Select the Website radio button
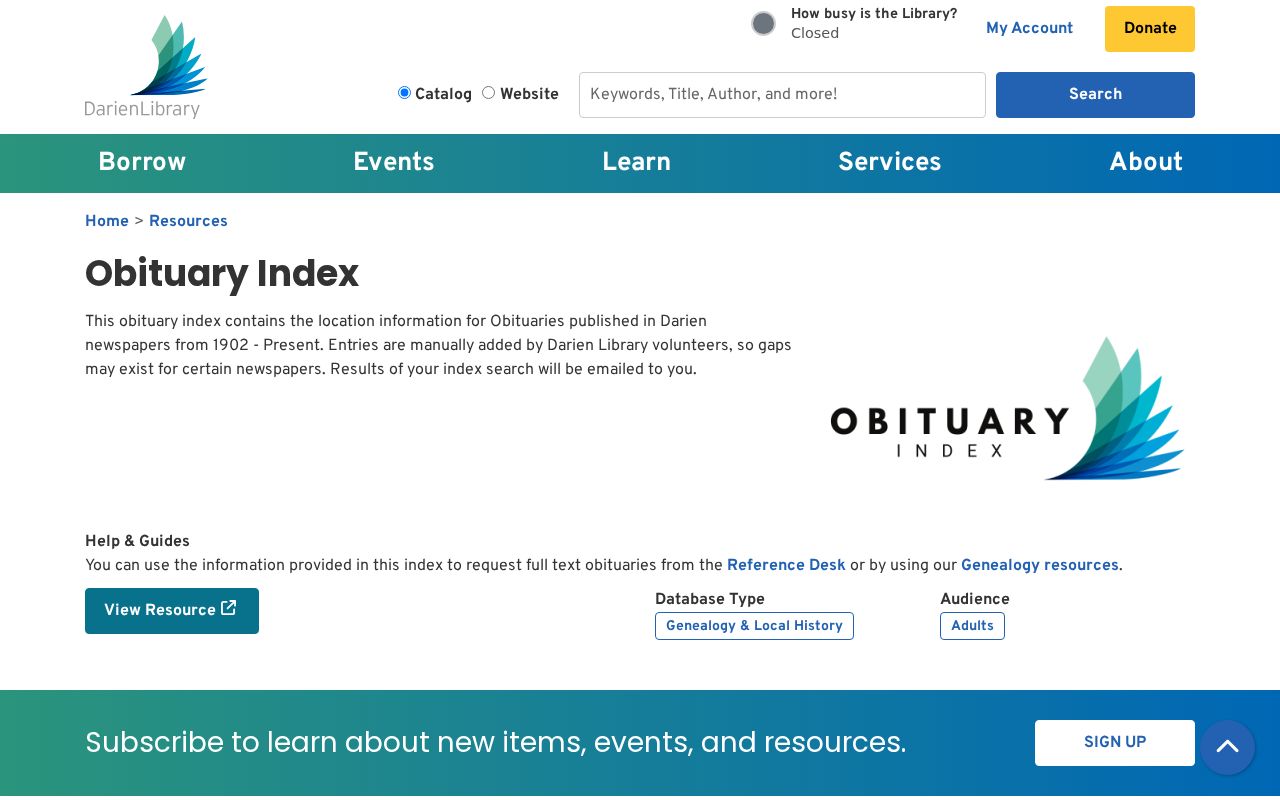This screenshot has width=1280, height=800. pos(488,93)
